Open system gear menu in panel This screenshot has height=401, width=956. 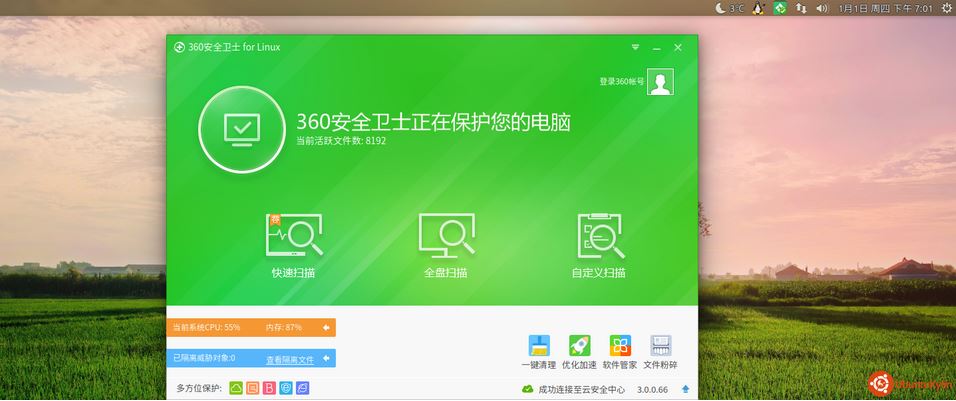pyautogui.click(x=947, y=8)
